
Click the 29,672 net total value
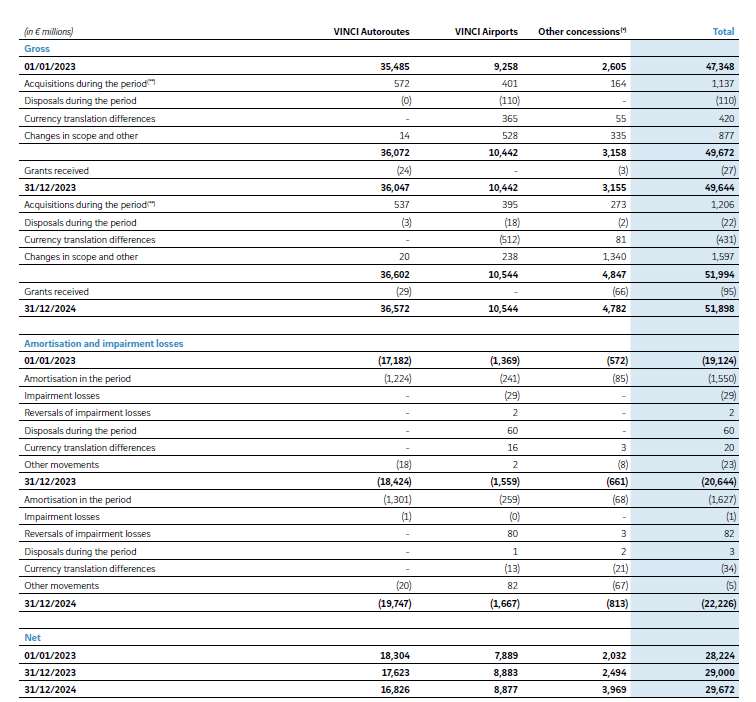click(719, 689)
